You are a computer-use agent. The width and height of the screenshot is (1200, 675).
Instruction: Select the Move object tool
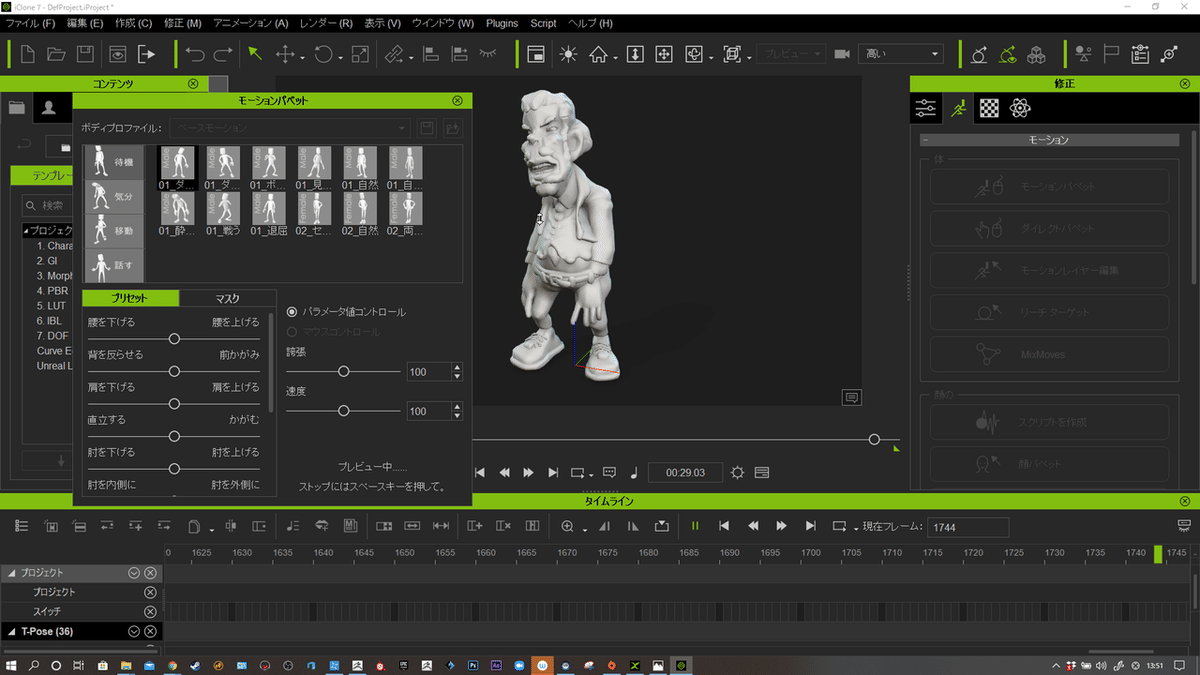[286, 54]
